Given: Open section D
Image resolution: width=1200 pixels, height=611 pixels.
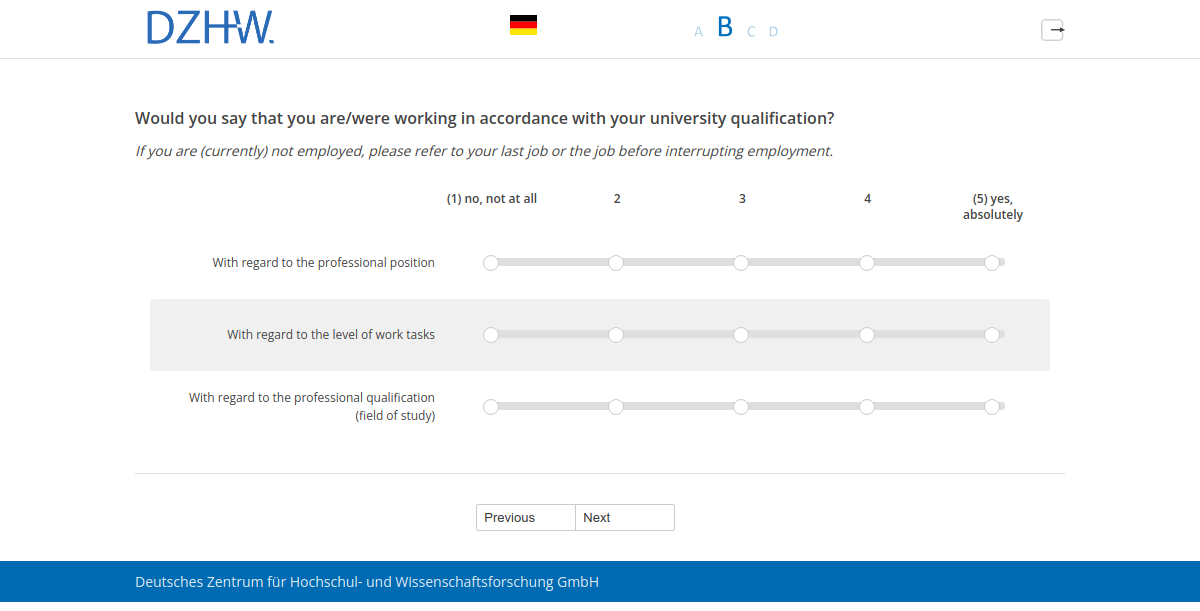Looking at the screenshot, I should pos(773,31).
